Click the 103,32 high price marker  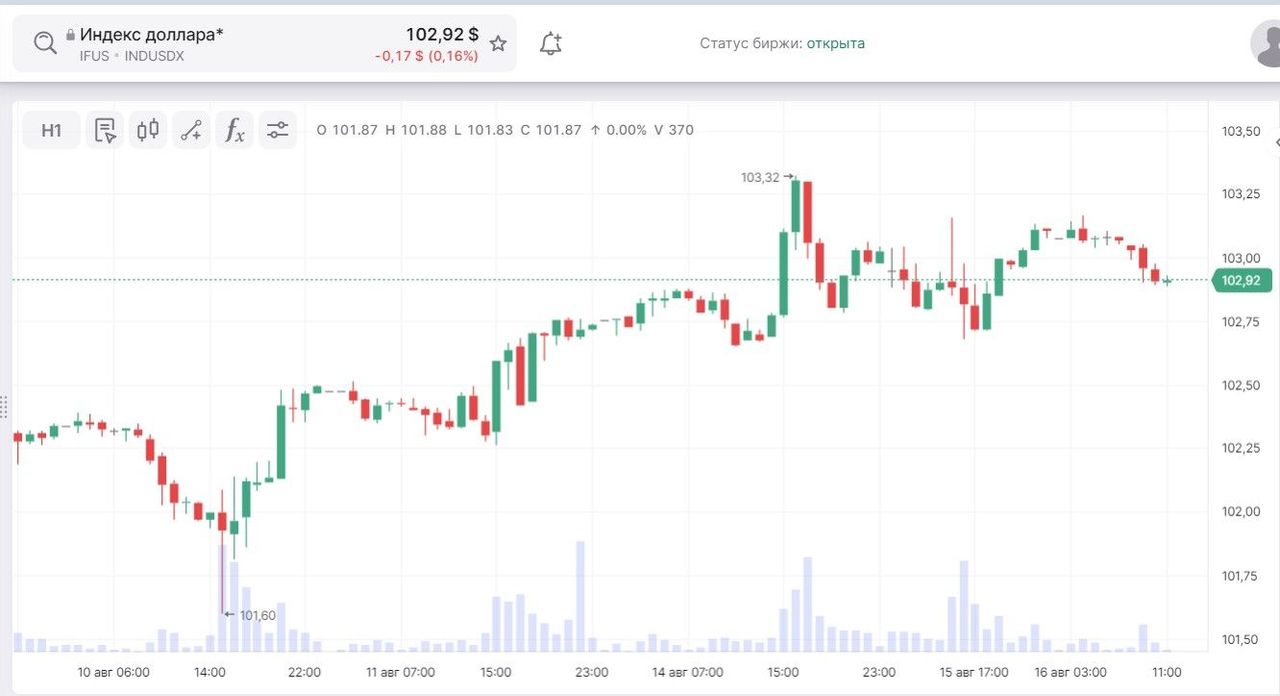(760, 177)
